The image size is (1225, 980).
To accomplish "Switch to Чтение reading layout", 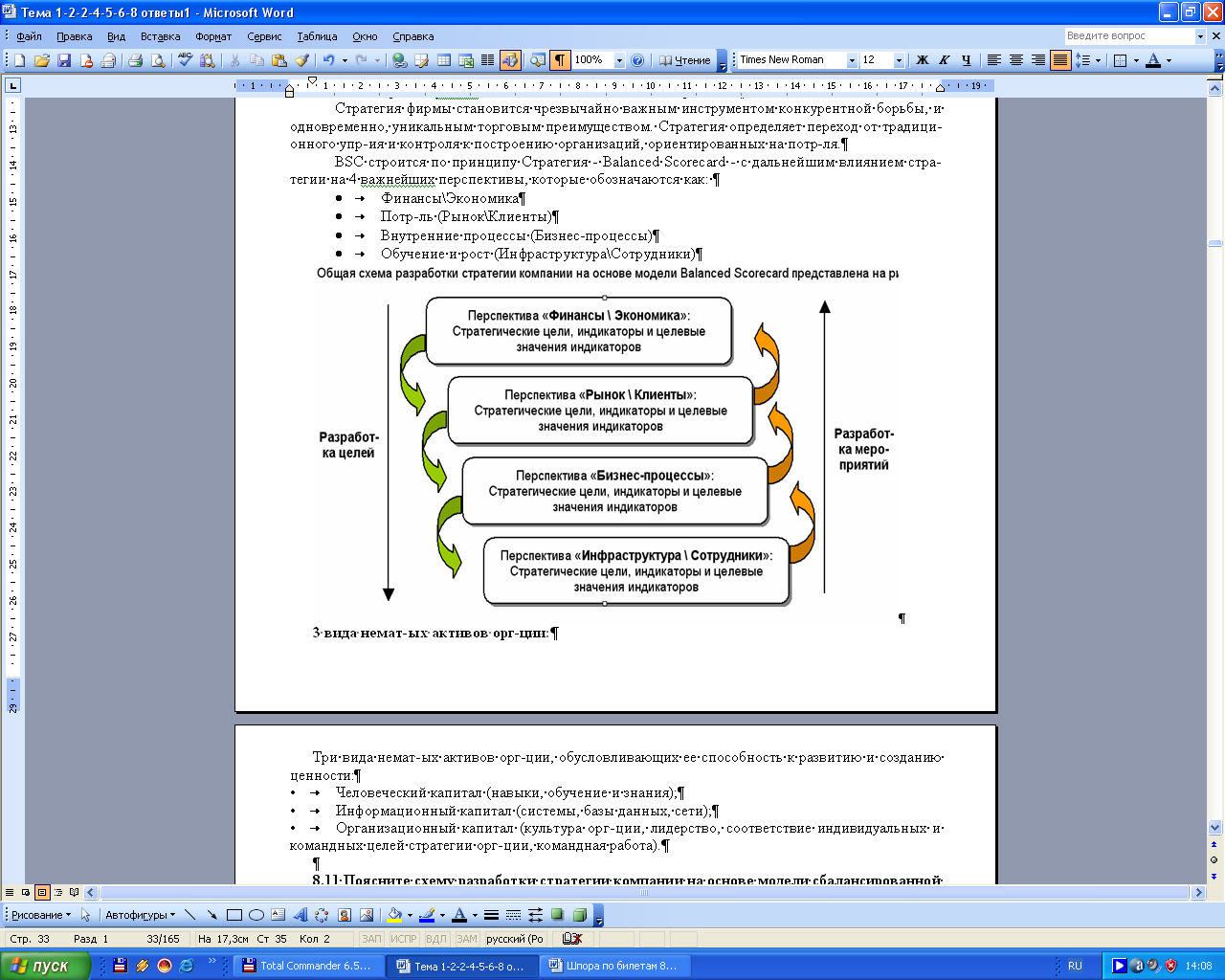I will click(x=685, y=60).
